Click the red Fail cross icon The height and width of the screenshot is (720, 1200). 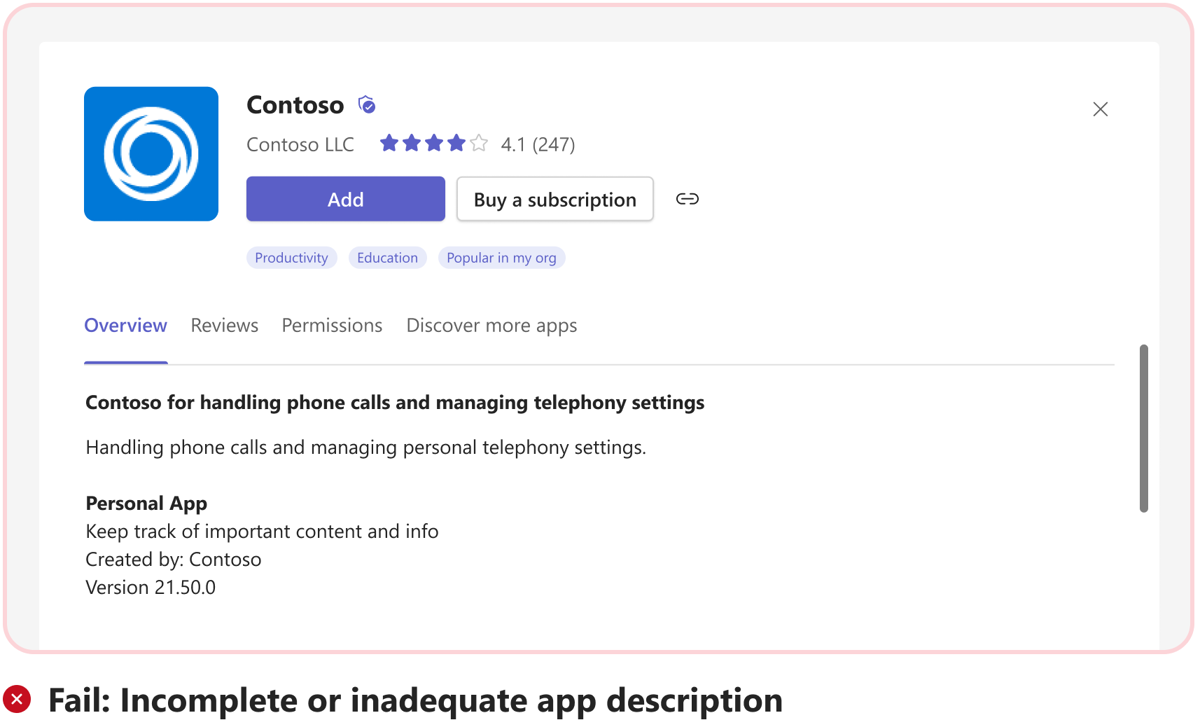tap(17, 699)
